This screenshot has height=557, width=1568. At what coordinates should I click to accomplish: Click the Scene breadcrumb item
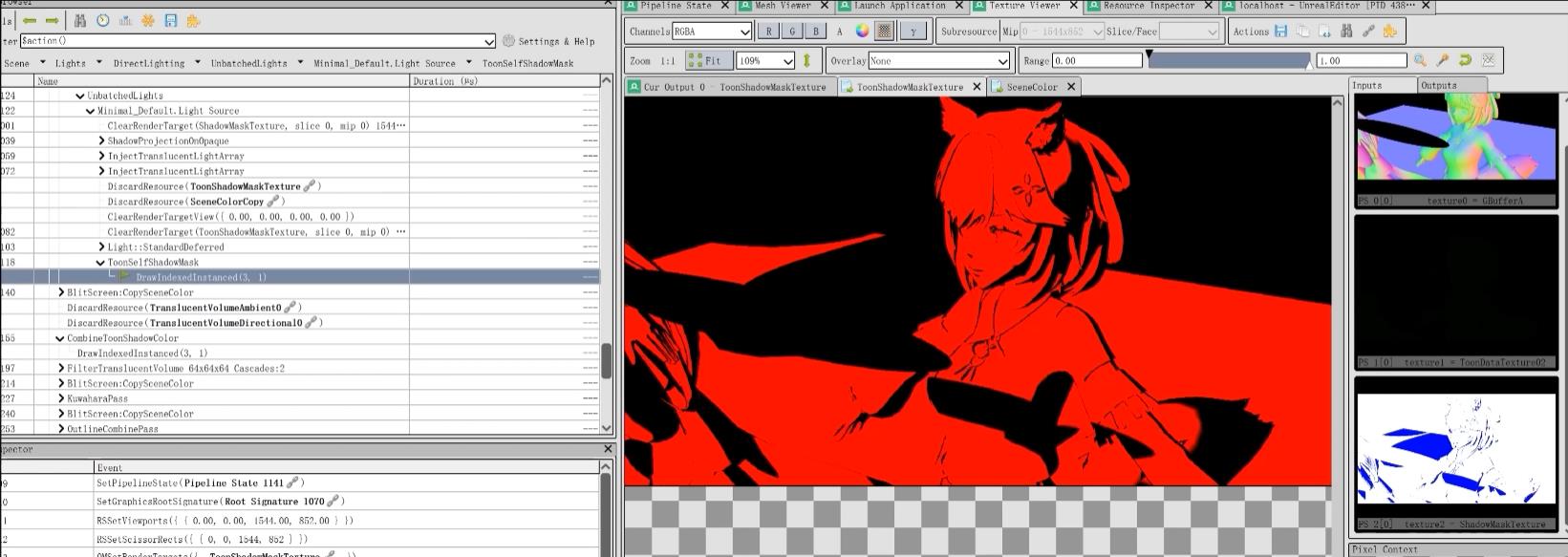point(16,63)
